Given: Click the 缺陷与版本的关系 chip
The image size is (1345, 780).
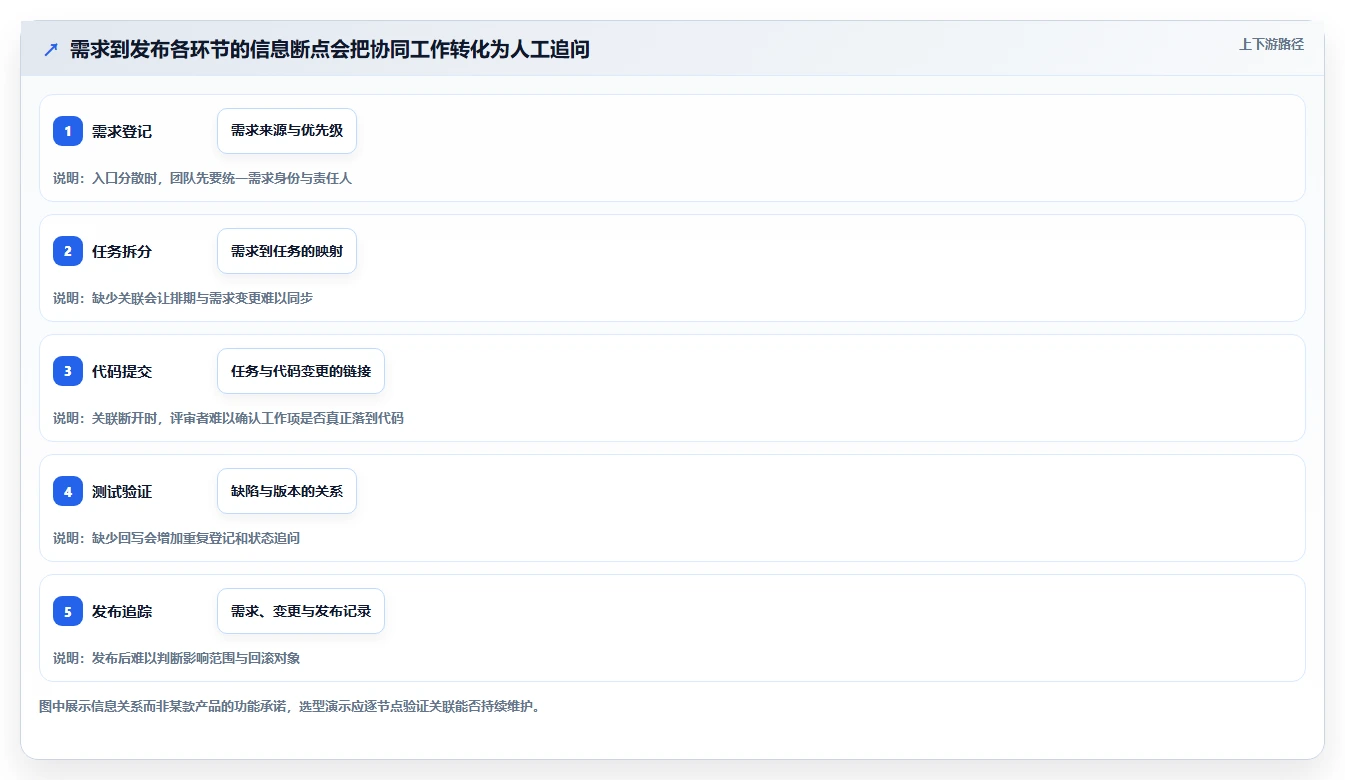Looking at the screenshot, I should point(287,491).
